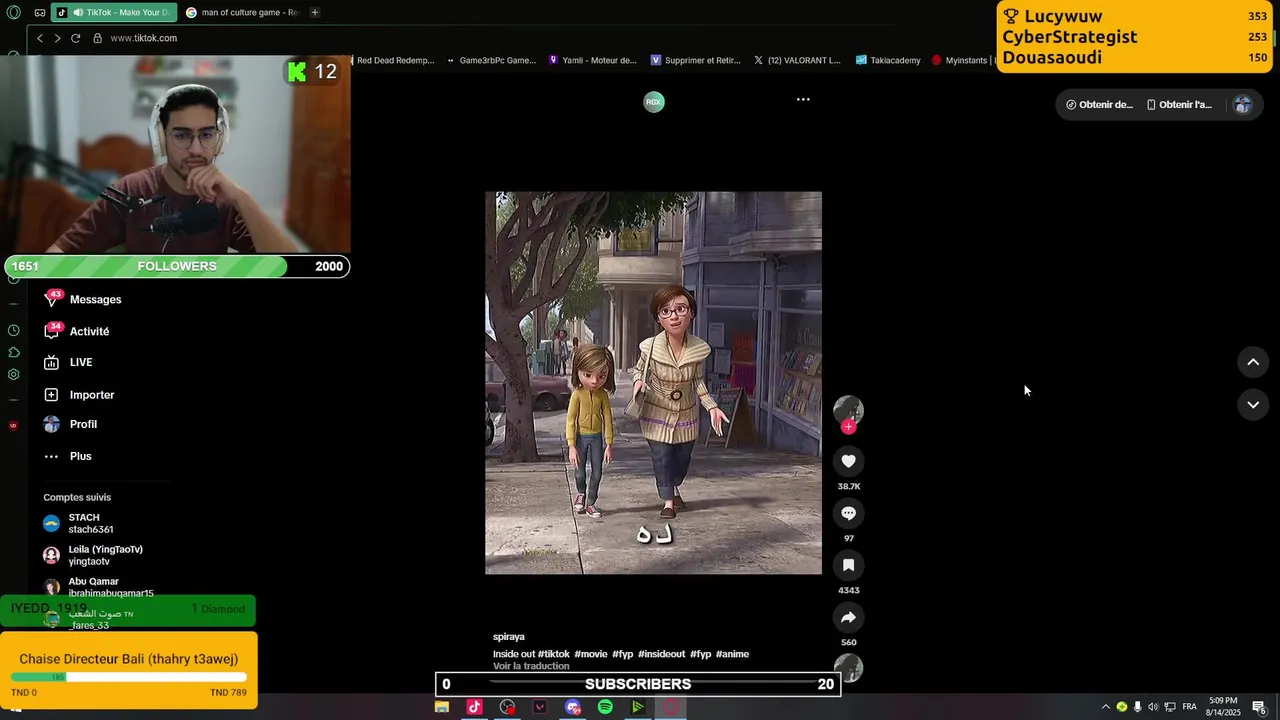Screen dimensions: 1280x720
Task: Open Supprimer et Retir... bookmark
Action: 695,60
